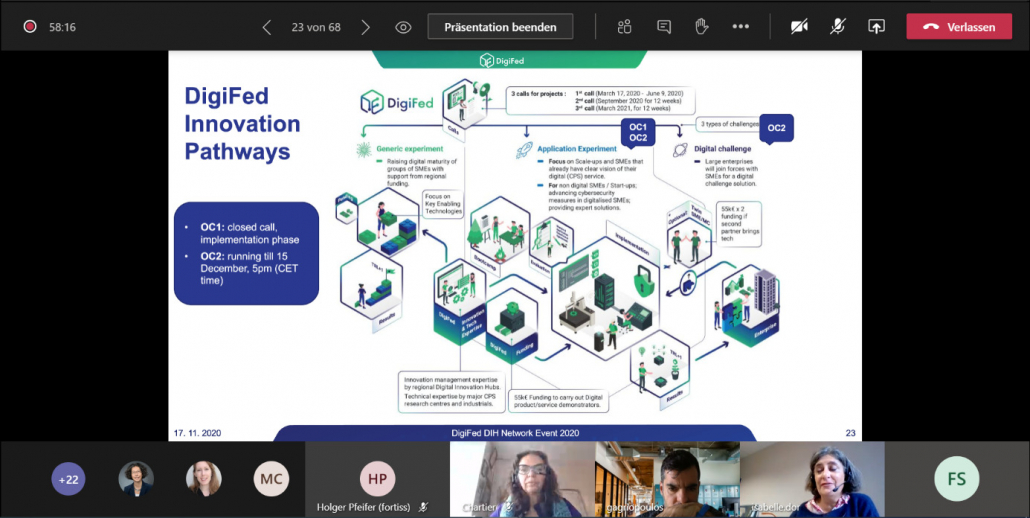Click the Digital challenge heading
This screenshot has height=518, width=1030.
pyautogui.click(x=723, y=149)
